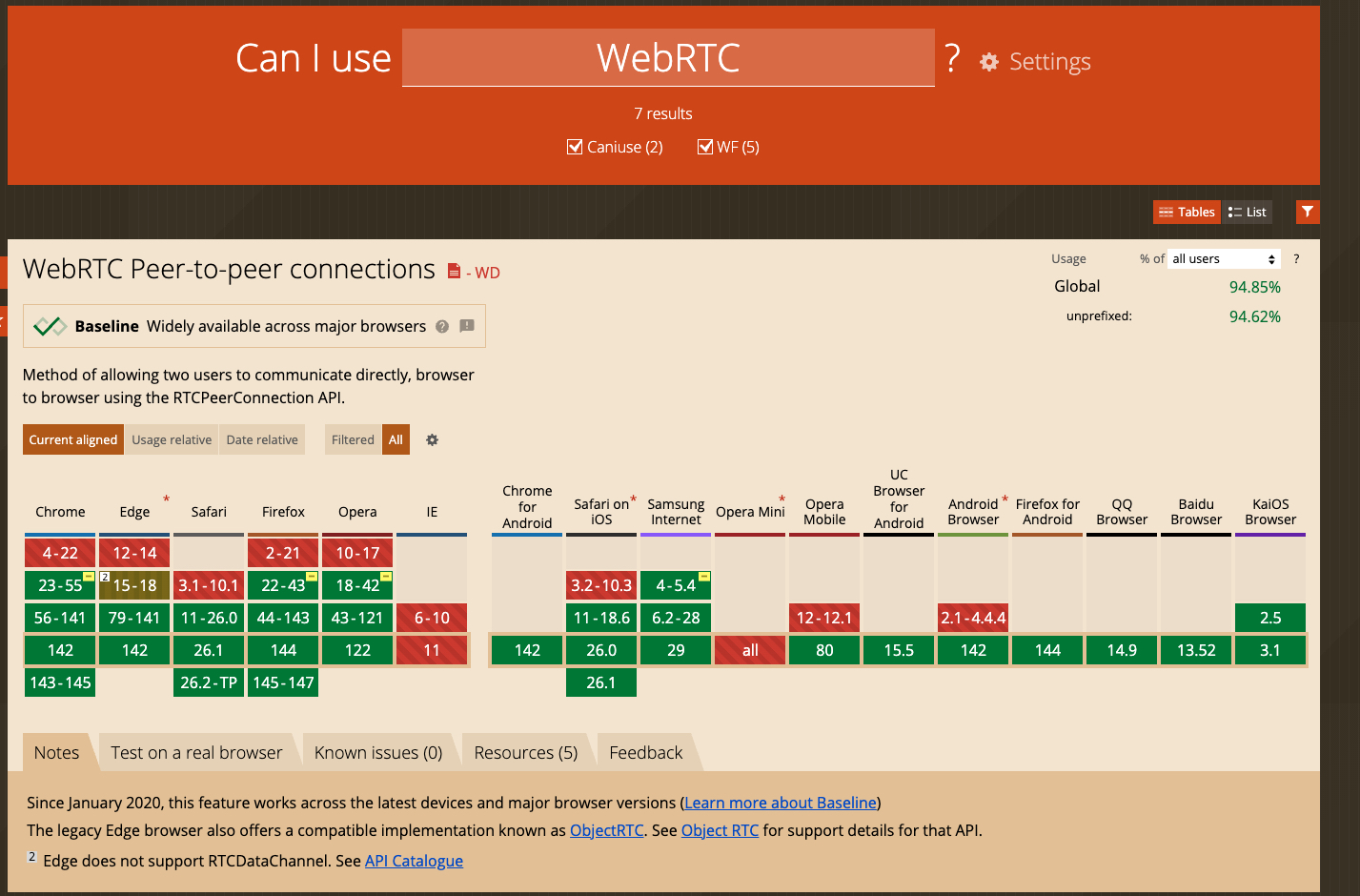This screenshot has height=896, width=1360.
Task: Click KaiOS Browser 2.5 cell
Action: [x=1270, y=618]
